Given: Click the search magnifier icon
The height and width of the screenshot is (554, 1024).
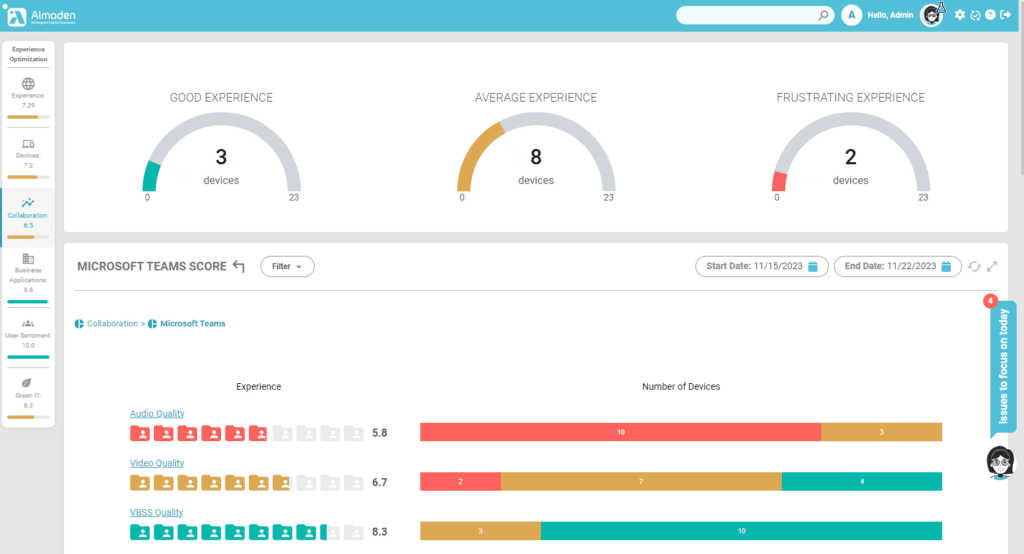Looking at the screenshot, I should [823, 15].
